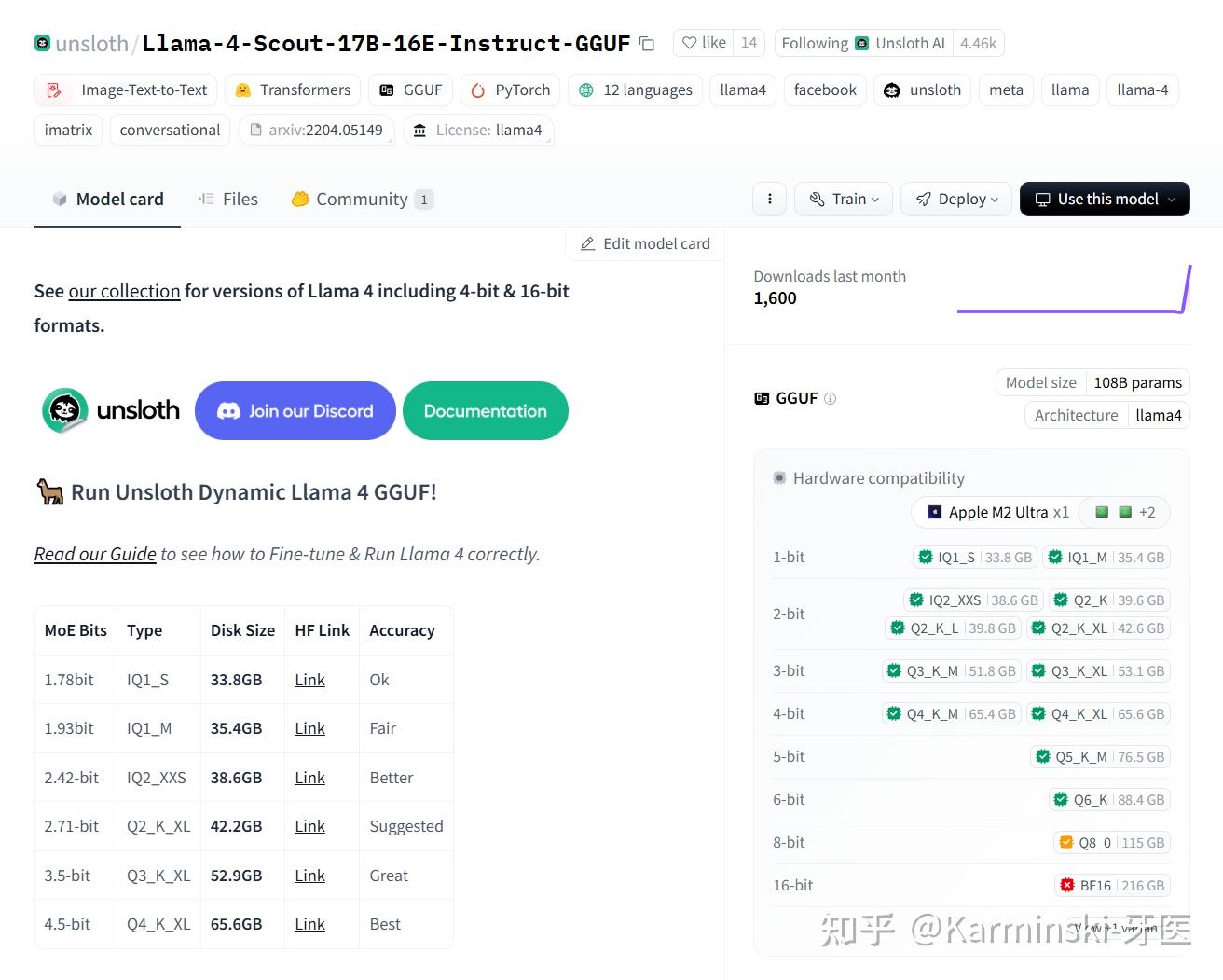Click the Transformers hugging face icon tag
Image resolution: width=1223 pixels, height=980 pixels.
(x=242, y=90)
